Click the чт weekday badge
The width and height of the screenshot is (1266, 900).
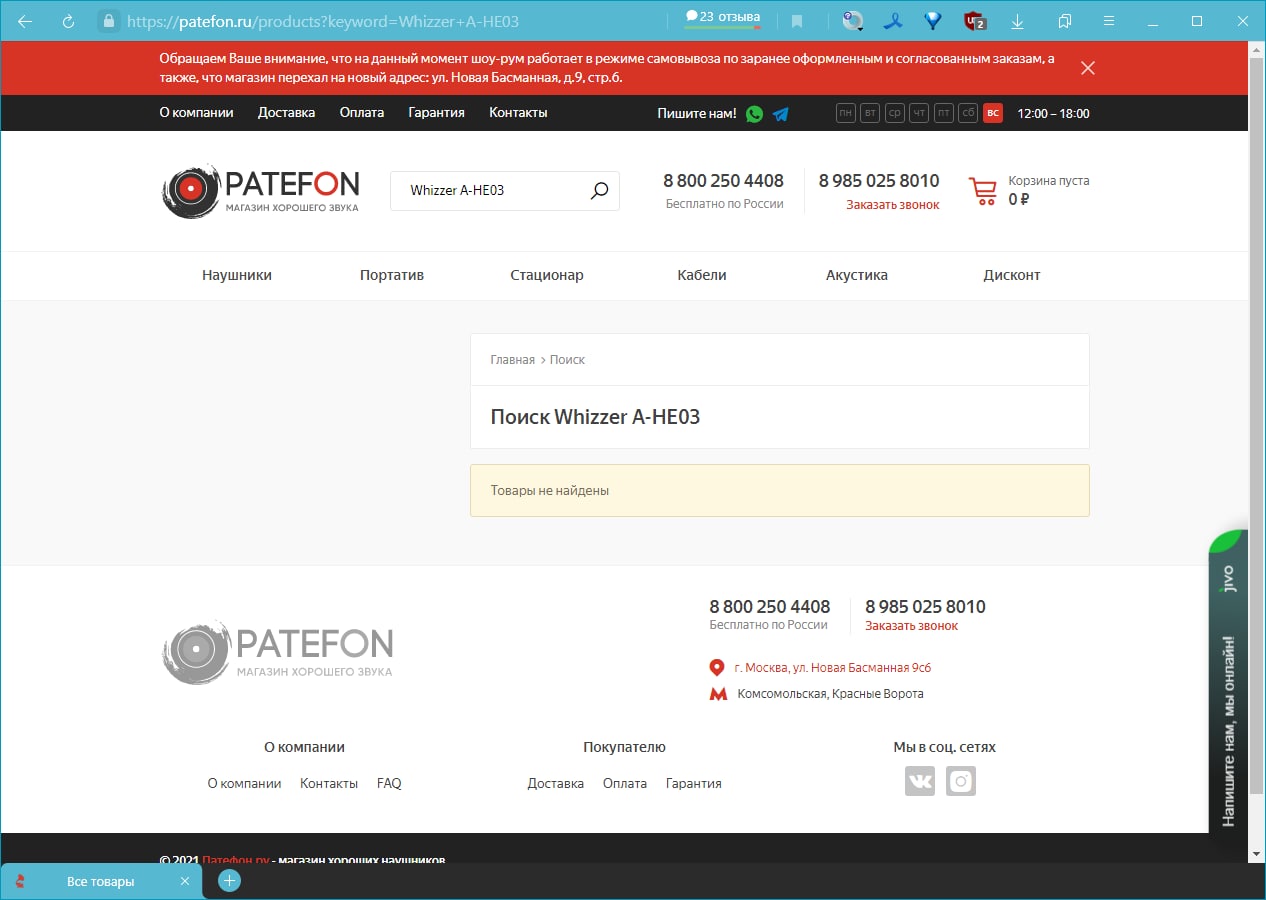point(919,113)
